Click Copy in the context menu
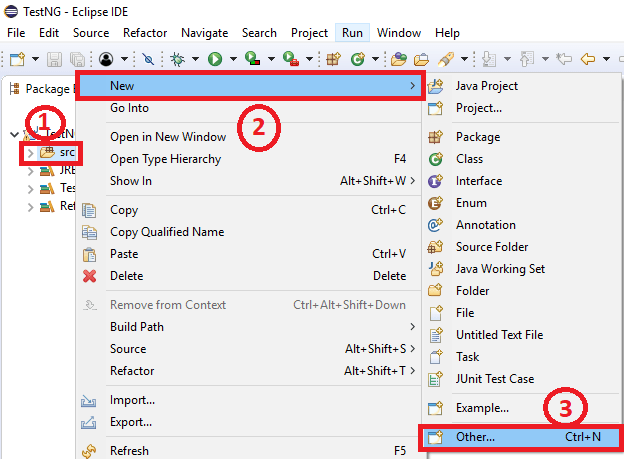Image resolution: width=624 pixels, height=459 pixels. tap(248, 210)
